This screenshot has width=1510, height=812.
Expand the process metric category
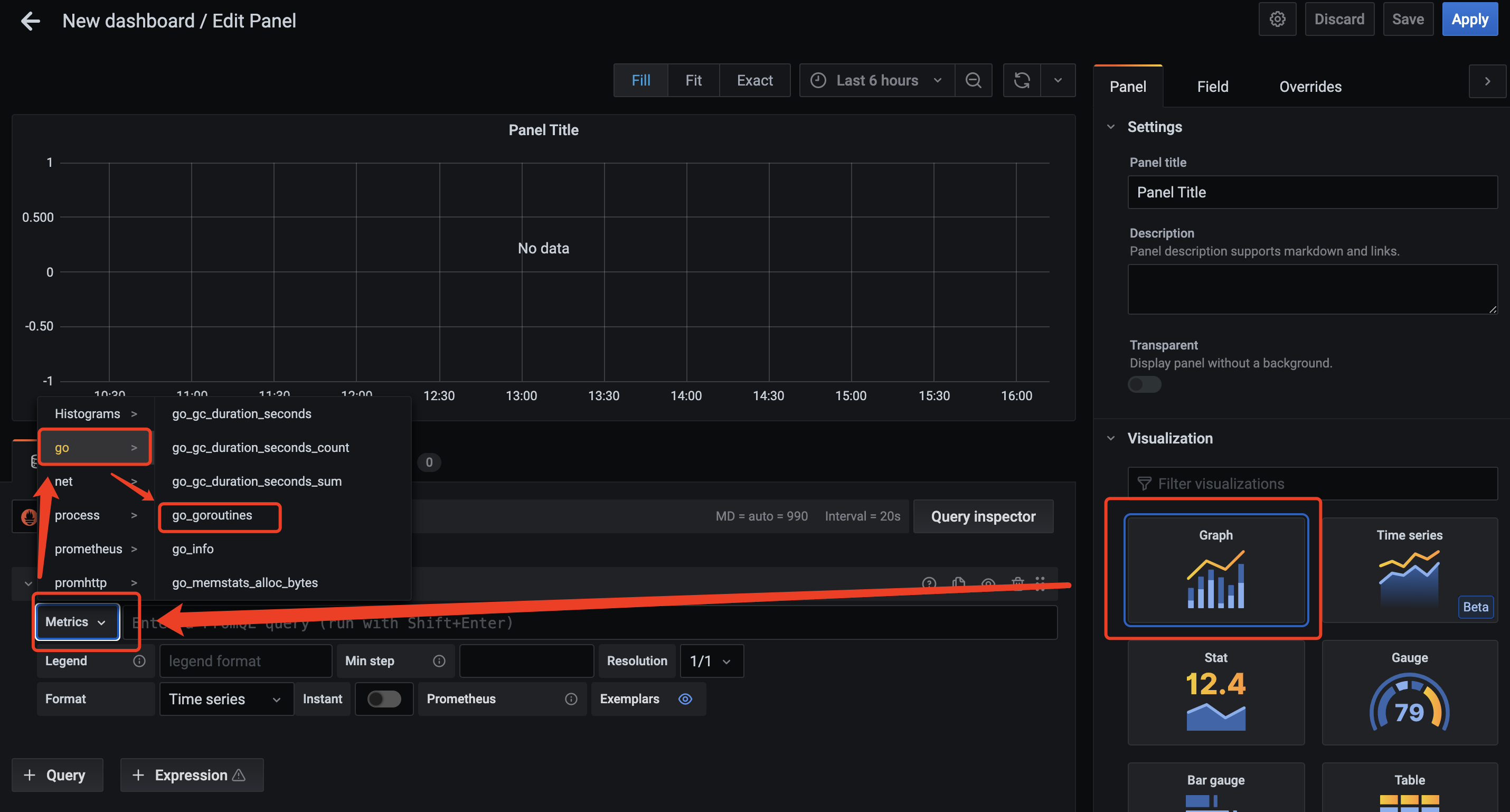tap(96, 515)
